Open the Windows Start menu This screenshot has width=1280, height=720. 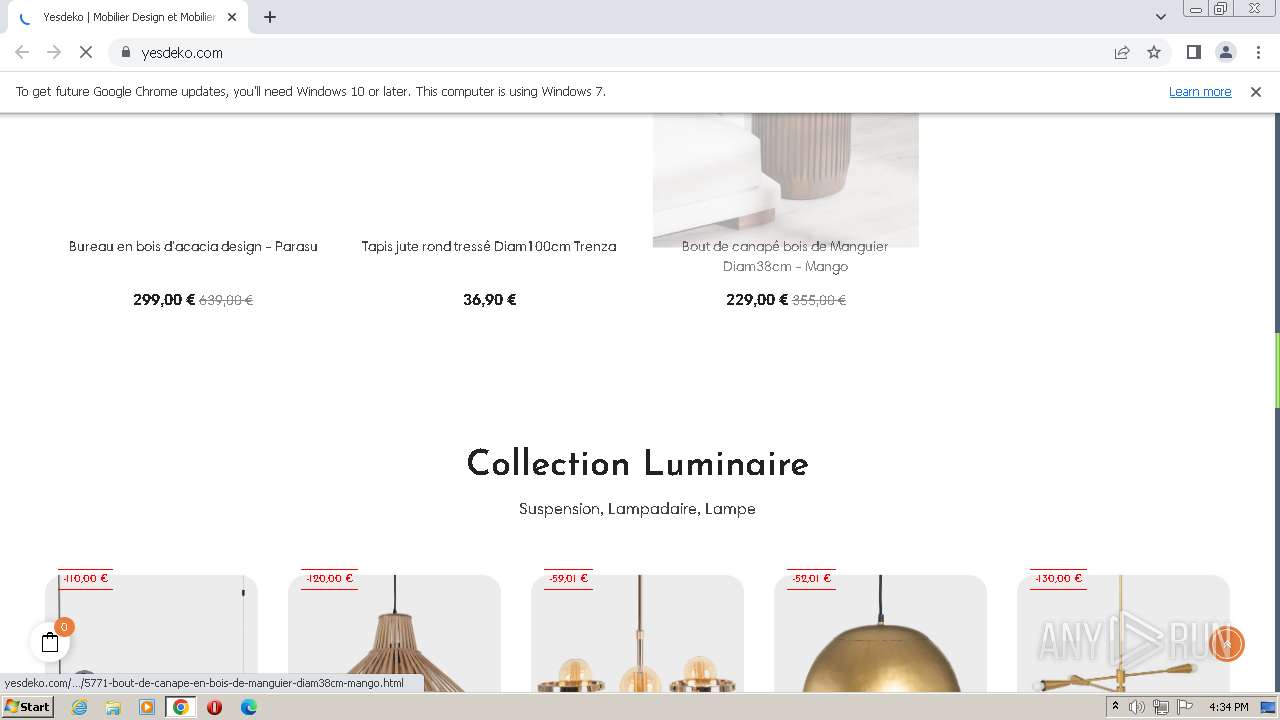28,707
